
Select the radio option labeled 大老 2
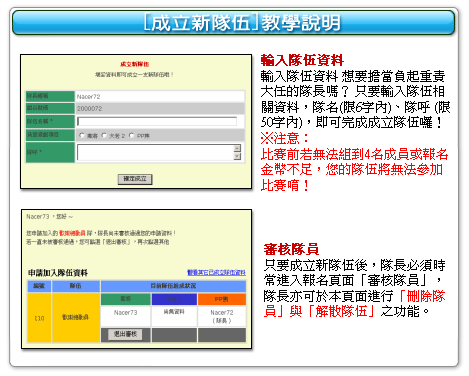tap(104, 135)
